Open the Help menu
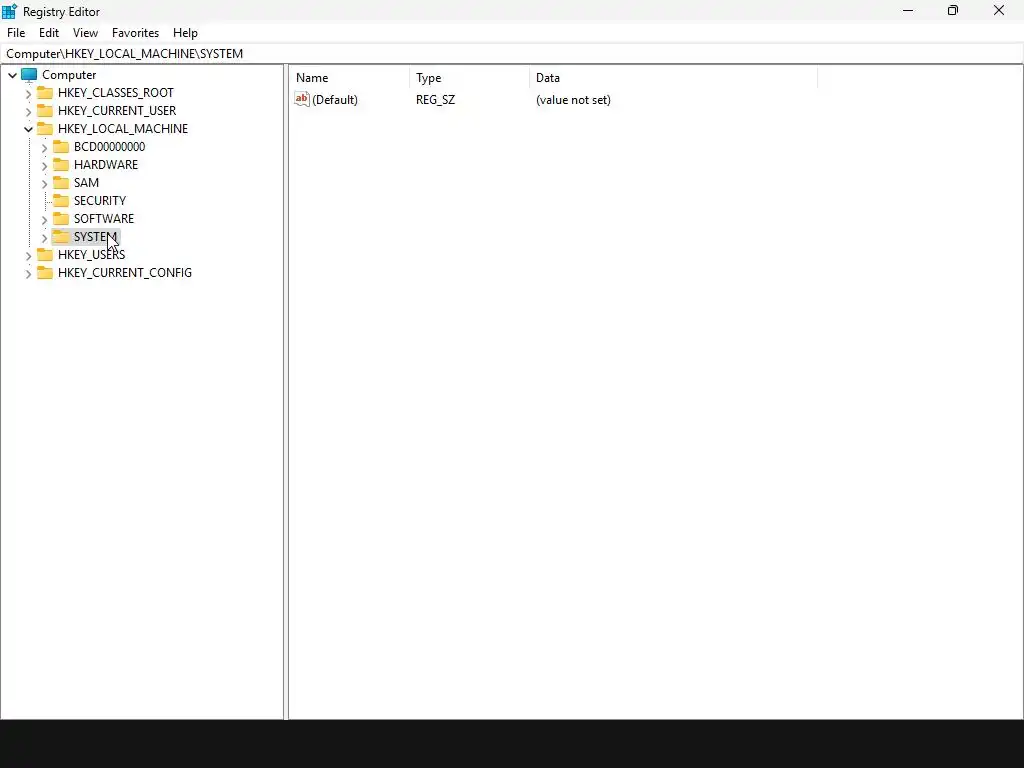 (x=185, y=33)
